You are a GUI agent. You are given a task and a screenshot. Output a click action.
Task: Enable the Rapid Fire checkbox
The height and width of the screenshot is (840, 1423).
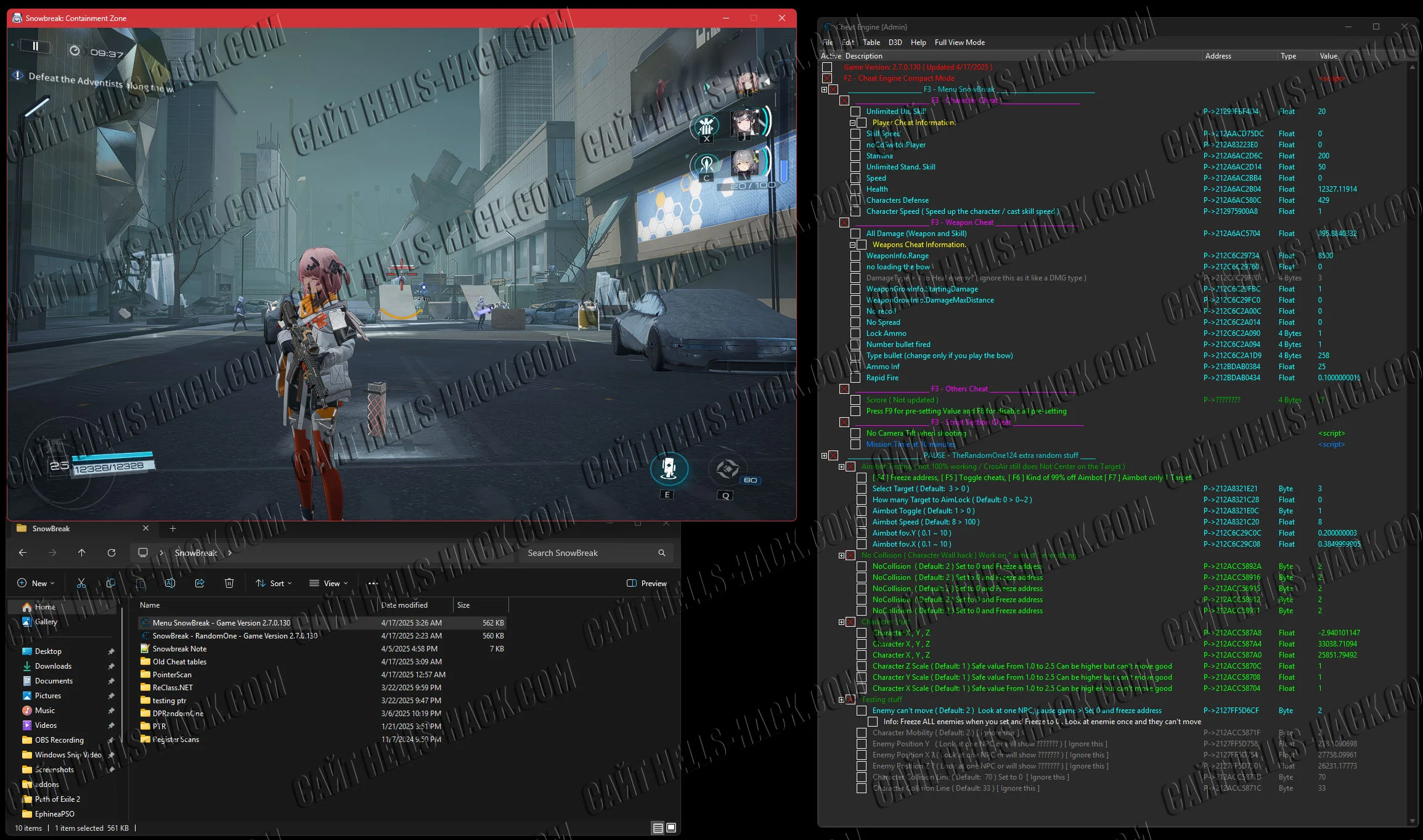tap(855, 378)
